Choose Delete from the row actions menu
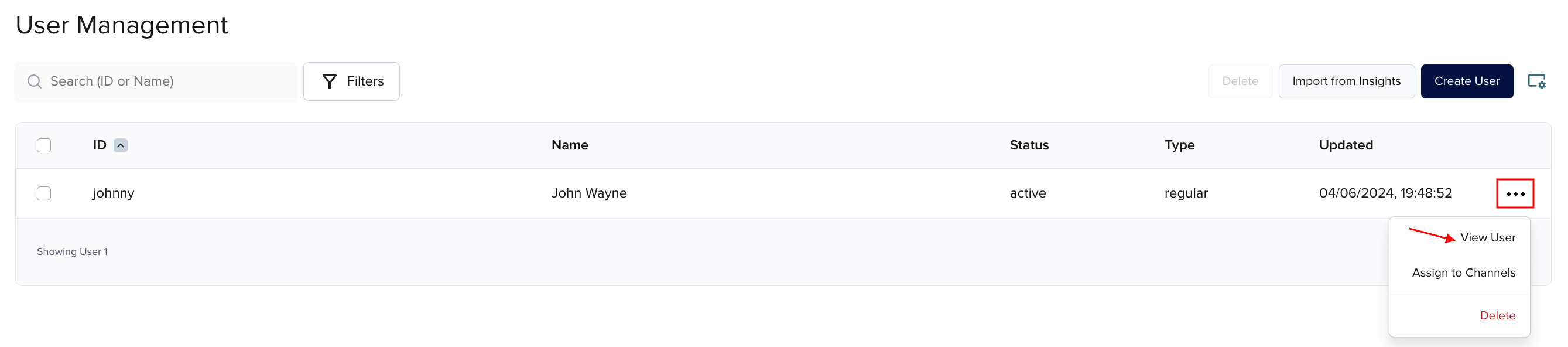Viewport: 1568px width, 347px height. 1498,315
